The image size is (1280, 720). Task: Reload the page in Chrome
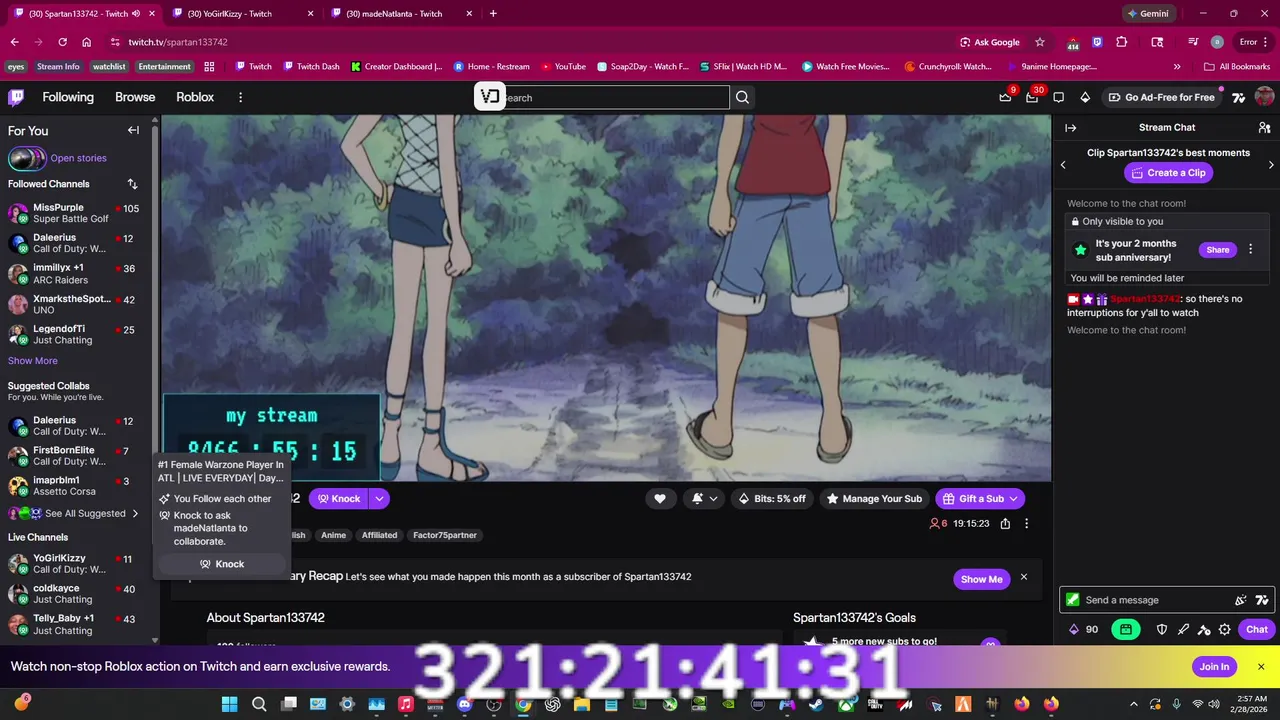click(62, 42)
